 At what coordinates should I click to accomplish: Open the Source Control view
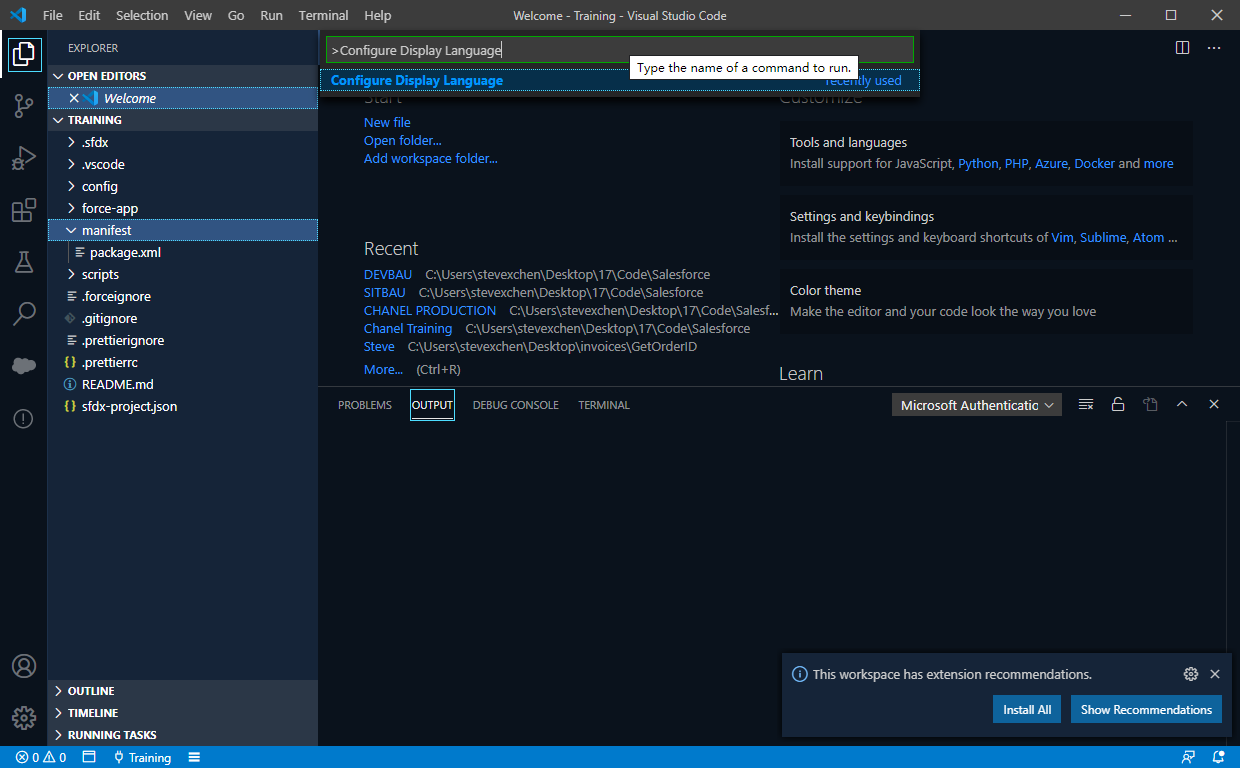pos(23,106)
